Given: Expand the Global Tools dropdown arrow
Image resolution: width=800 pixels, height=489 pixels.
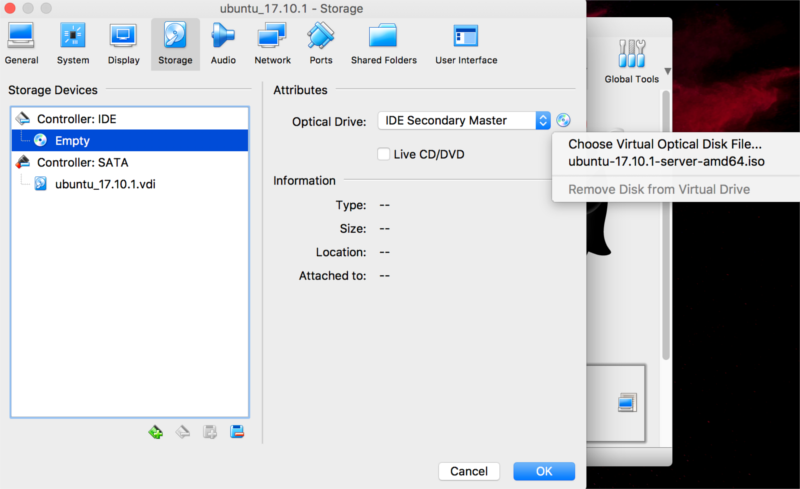Looking at the screenshot, I should tap(667, 72).
